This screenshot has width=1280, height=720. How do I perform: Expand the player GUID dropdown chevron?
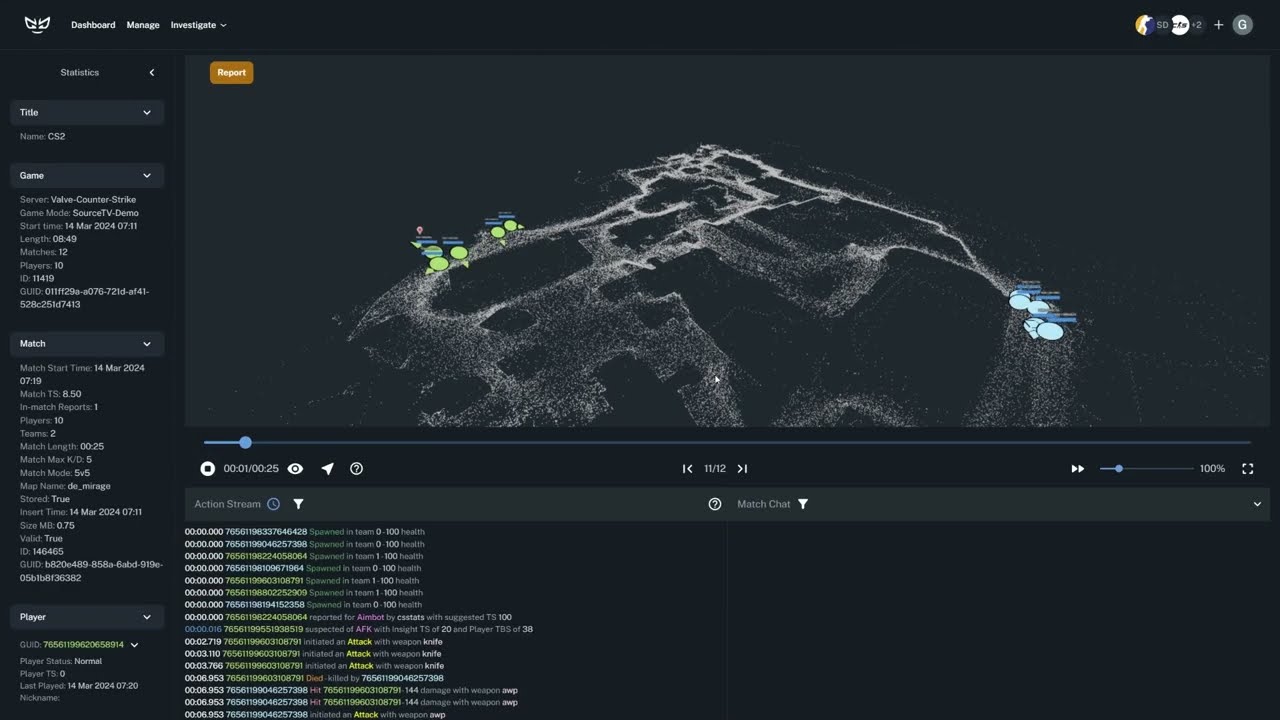pyautogui.click(x=134, y=645)
